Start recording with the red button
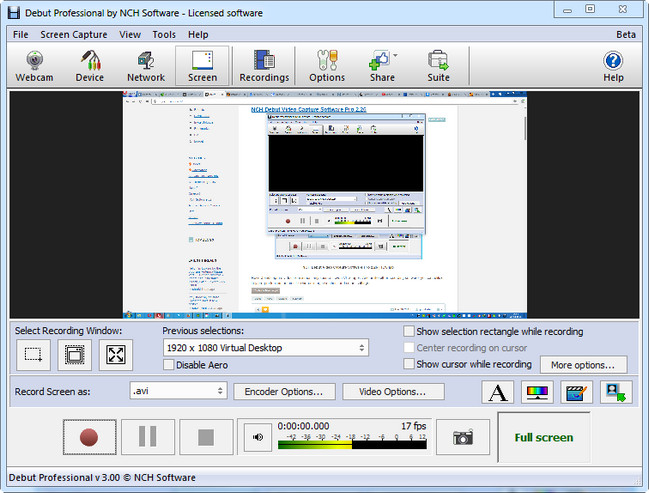The image size is (649, 493). point(89,437)
